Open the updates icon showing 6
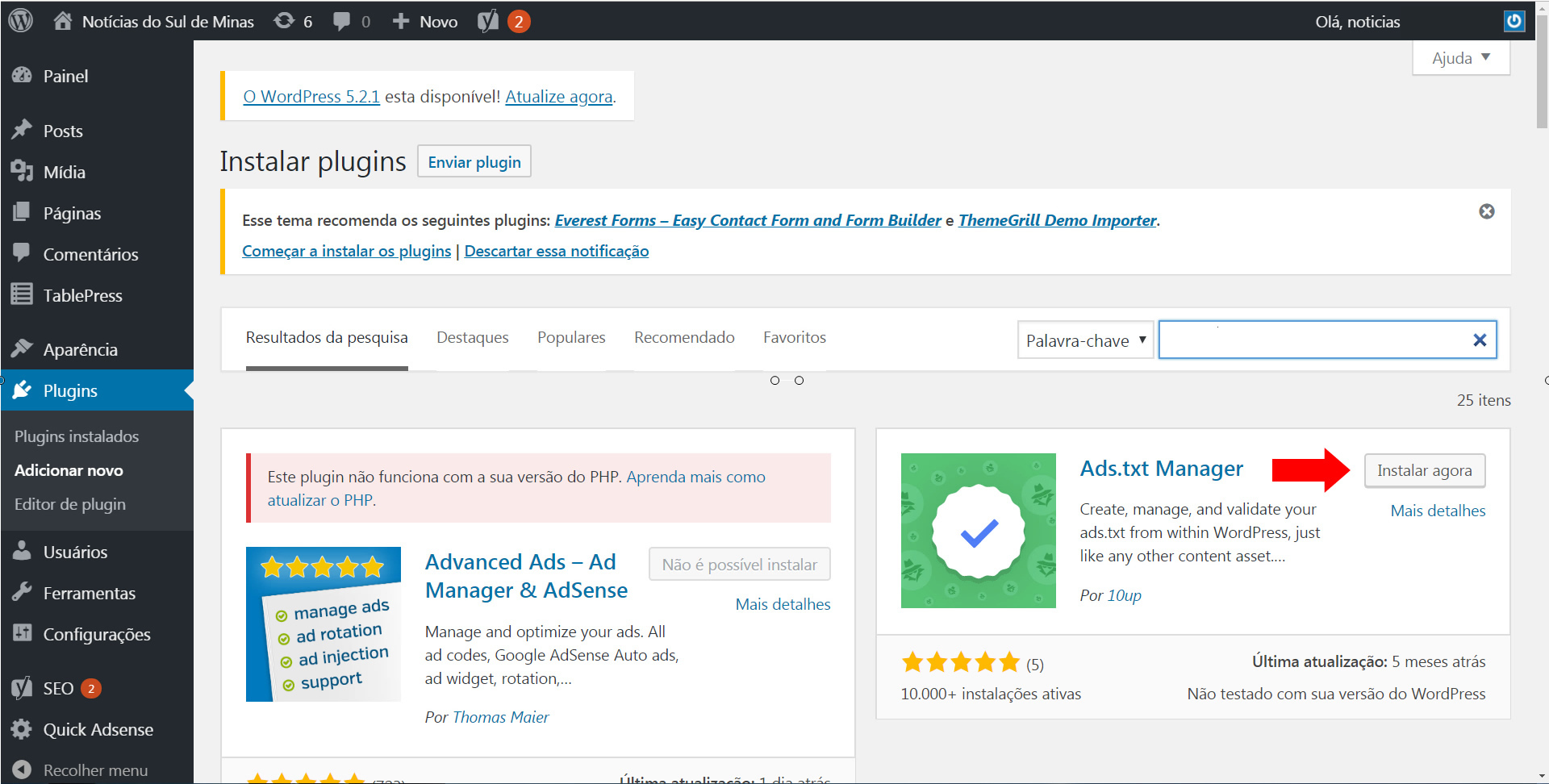 click(x=293, y=22)
